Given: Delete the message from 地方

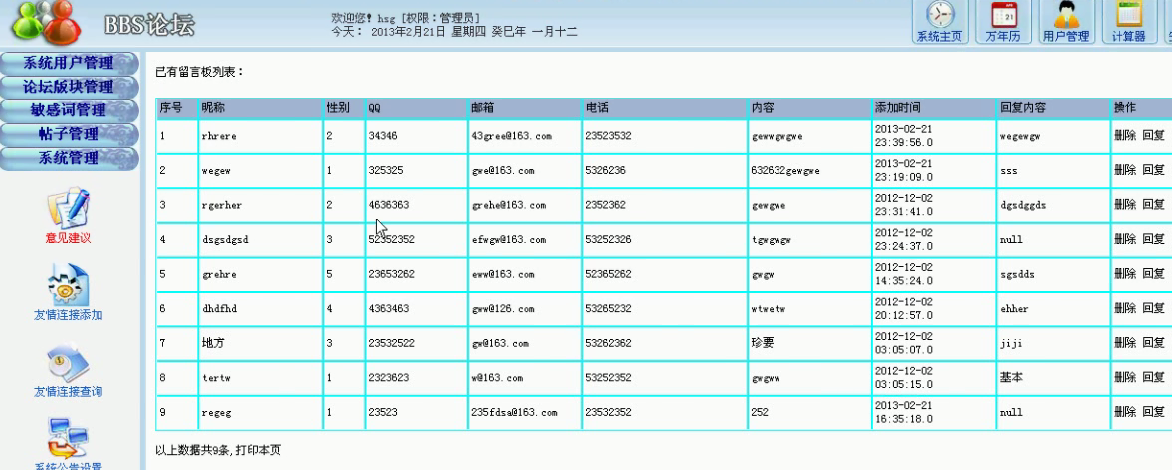Looking at the screenshot, I should (x=1124, y=342).
